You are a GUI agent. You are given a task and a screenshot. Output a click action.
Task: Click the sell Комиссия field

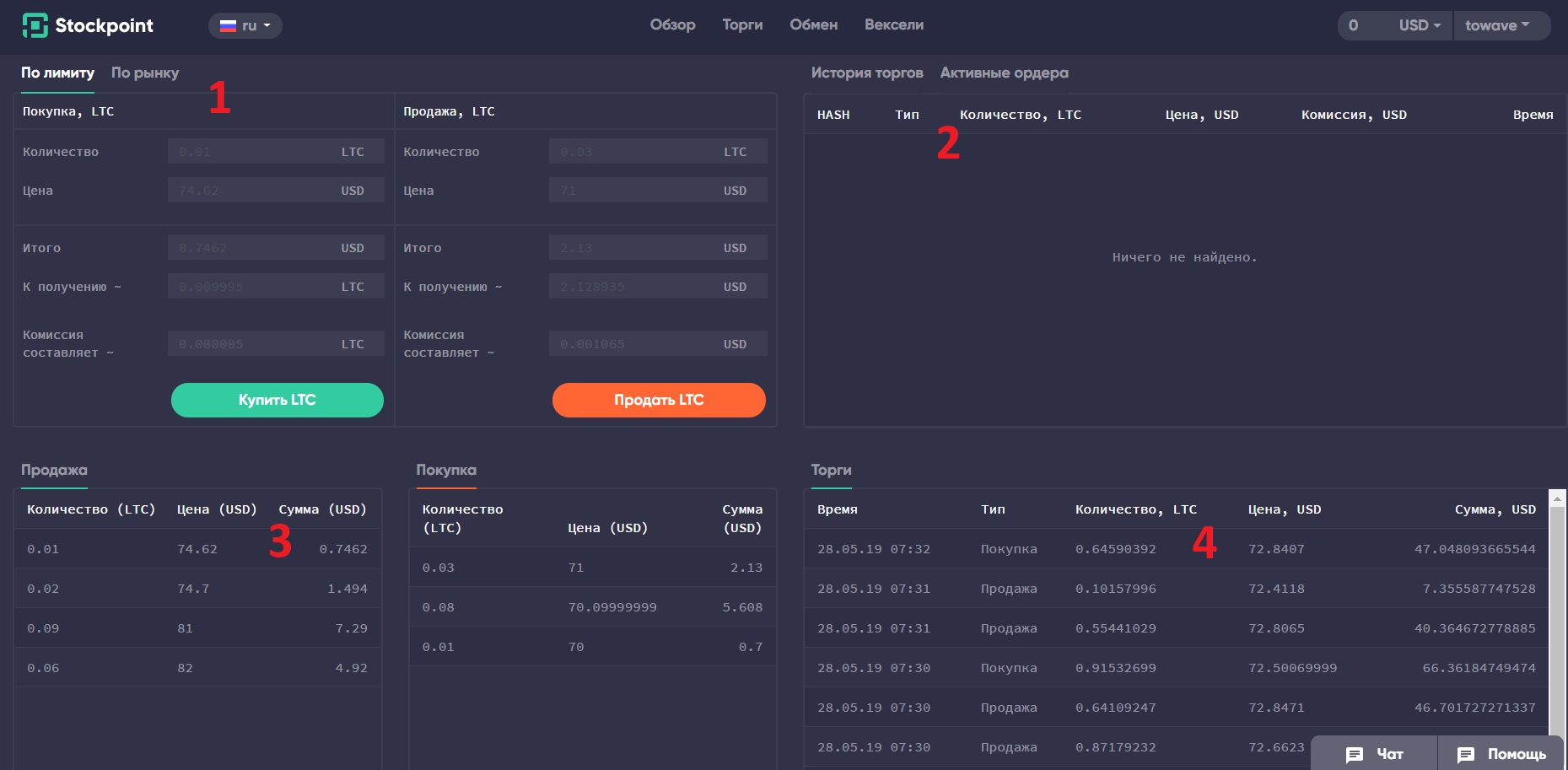658,344
